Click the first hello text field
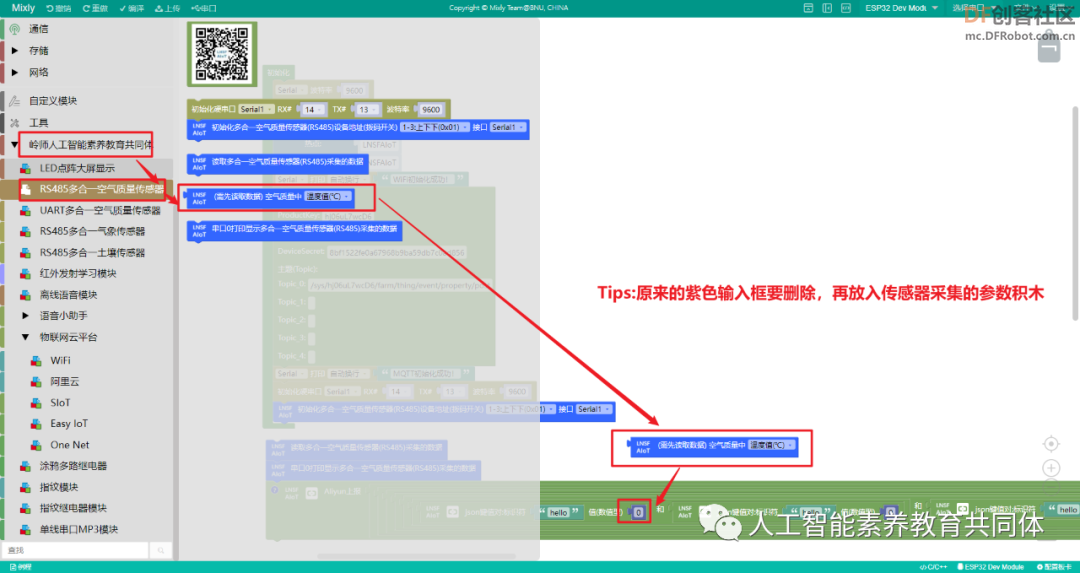The image size is (1080, 573). pos(559,512)
